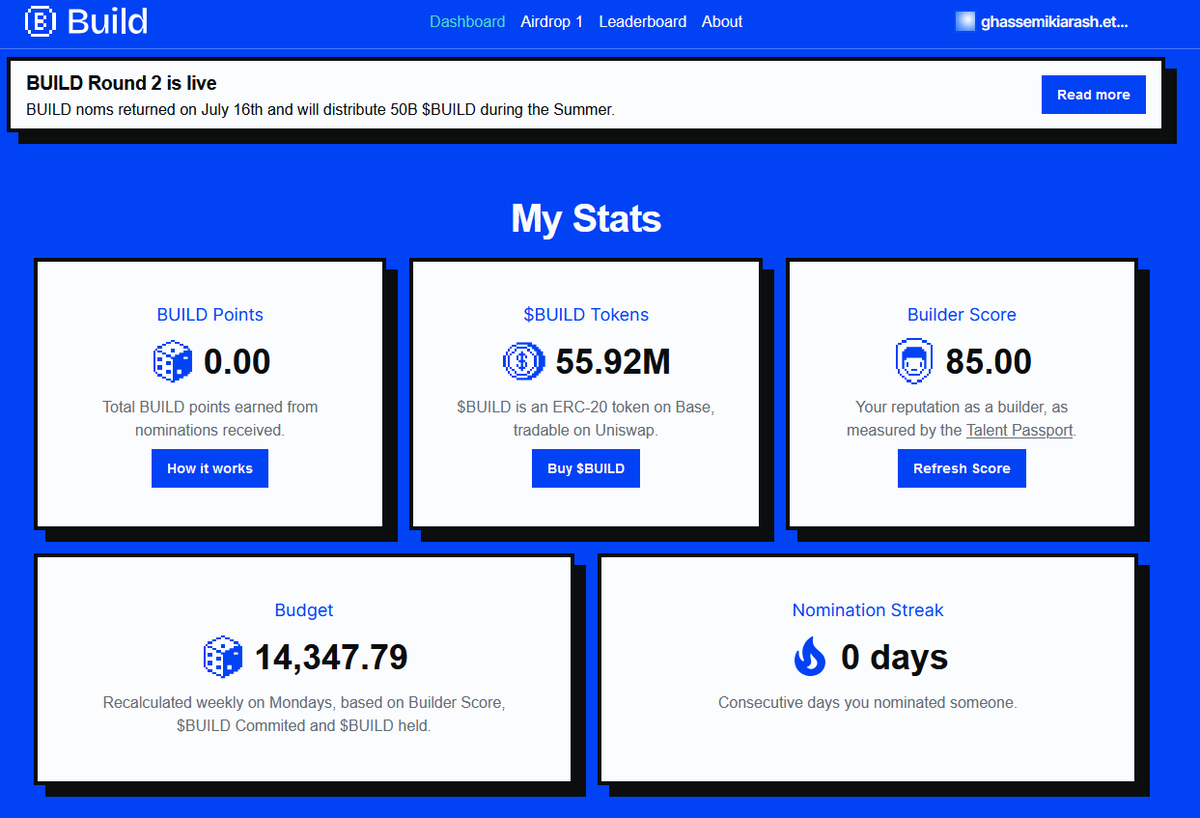Go to the Airdrop 1 page
1200x818 pixels.
(552, 21)
